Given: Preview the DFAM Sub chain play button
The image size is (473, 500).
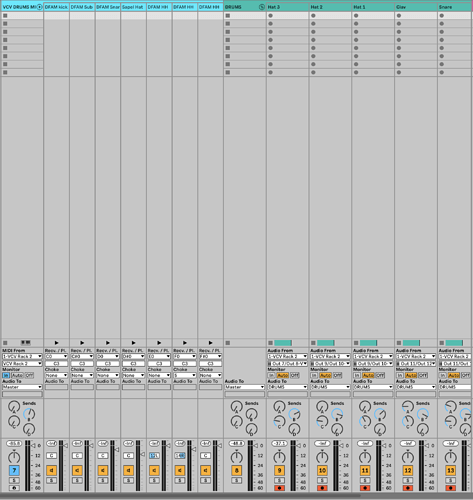Looking at the screenshot, I should click(82, 343).
